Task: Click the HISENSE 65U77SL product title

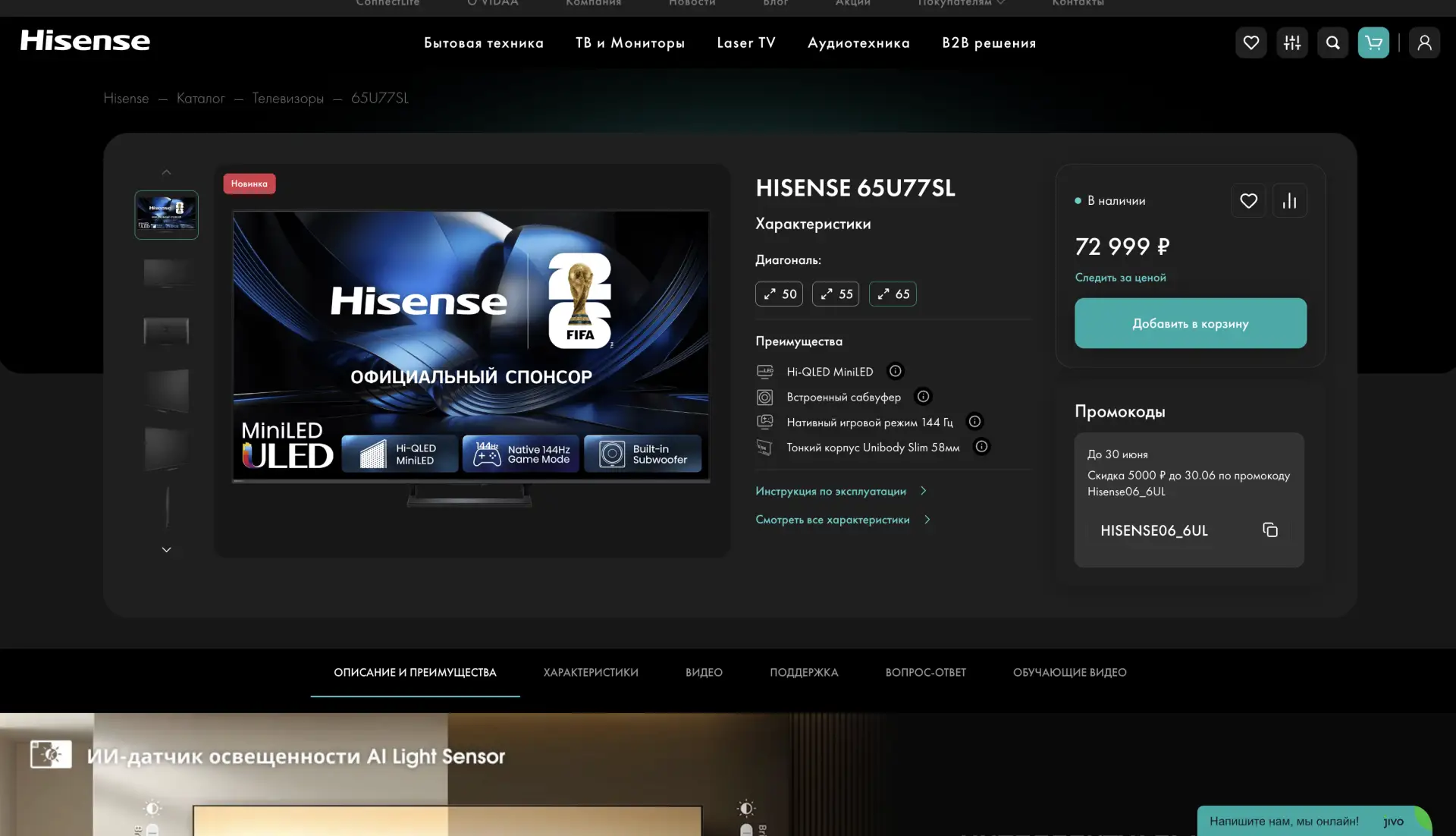Action: (855, 188)
